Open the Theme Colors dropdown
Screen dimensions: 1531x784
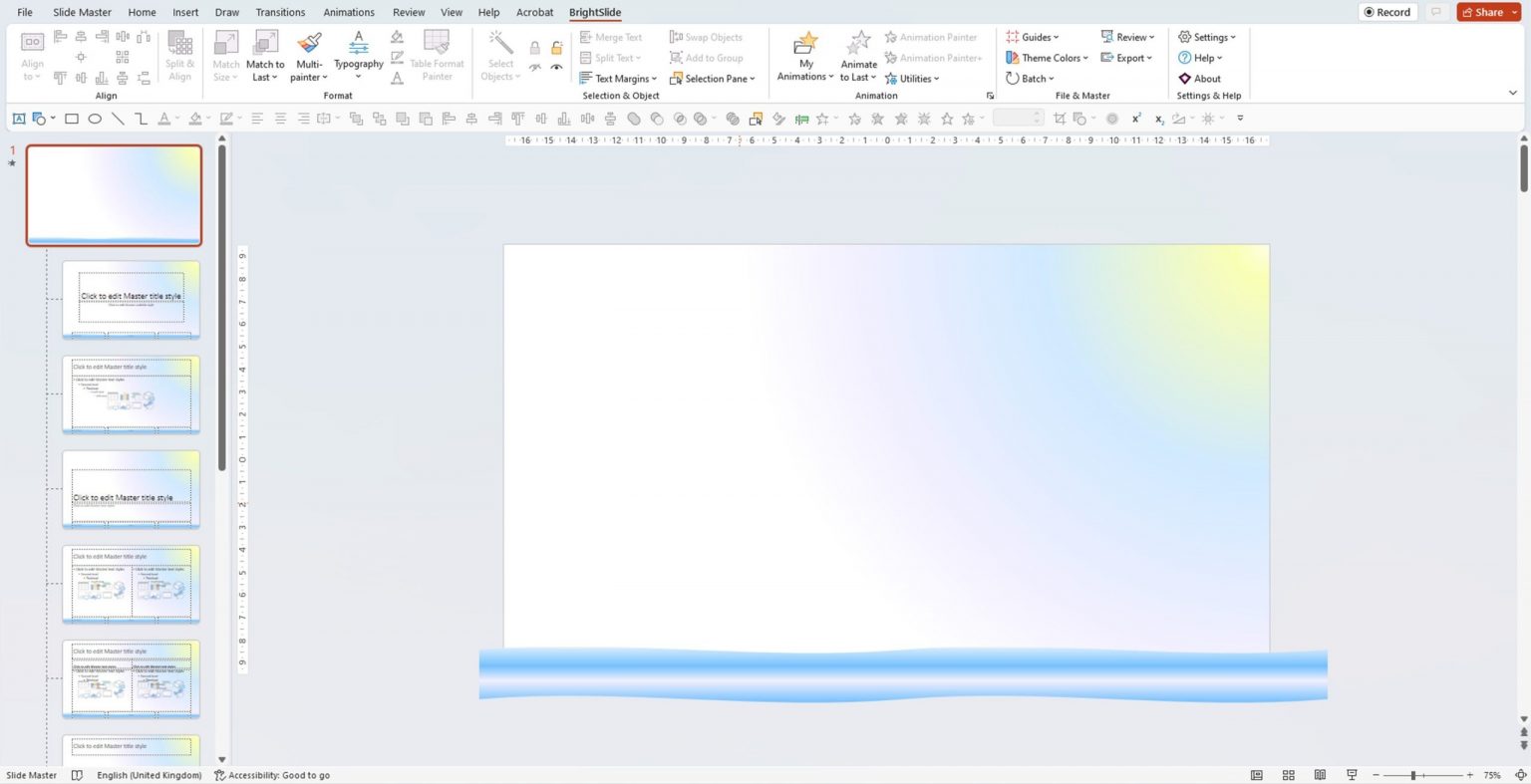[1049, 57]
